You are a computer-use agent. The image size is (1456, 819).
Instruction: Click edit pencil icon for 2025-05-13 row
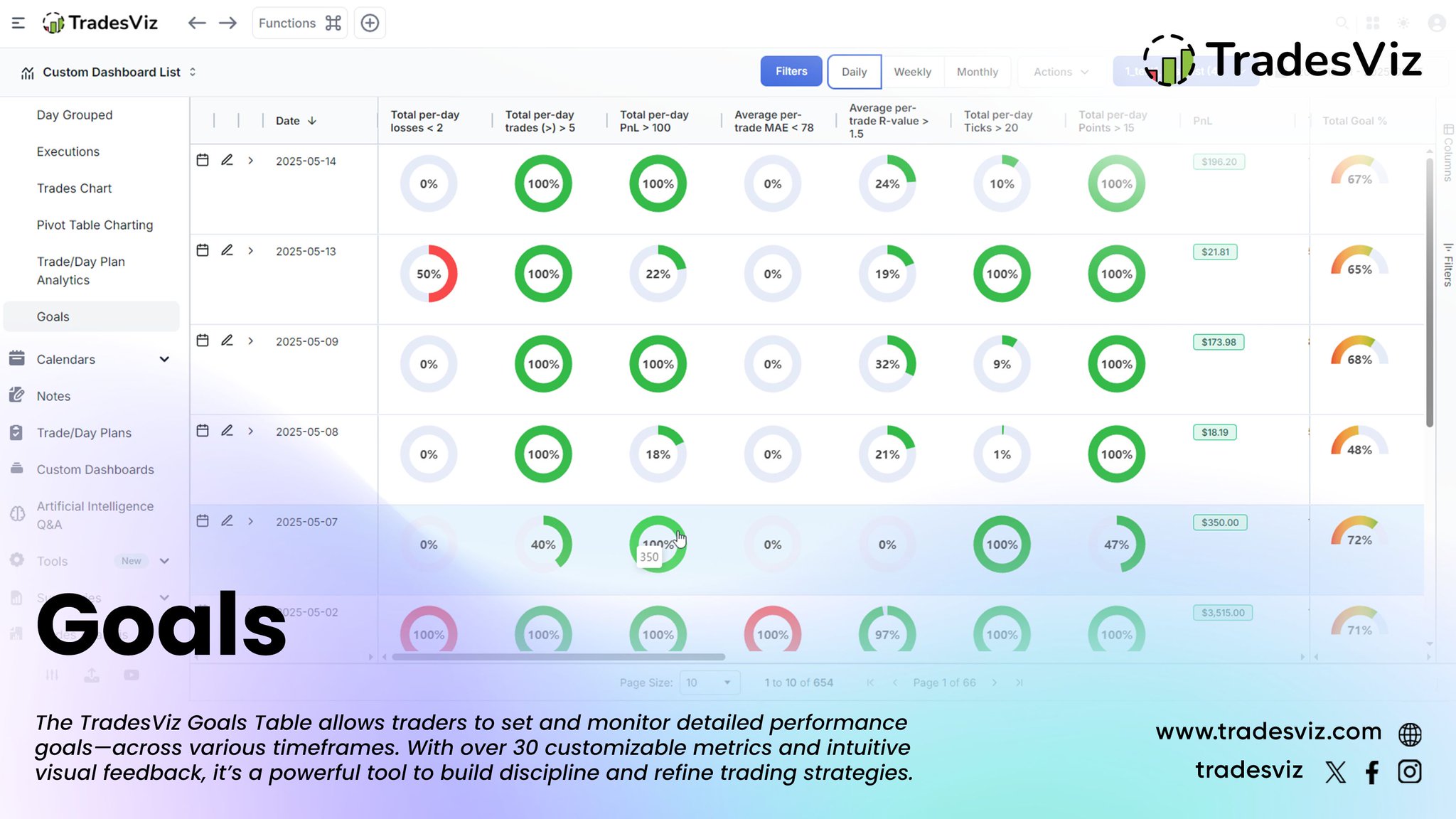[x=227, y=250]
